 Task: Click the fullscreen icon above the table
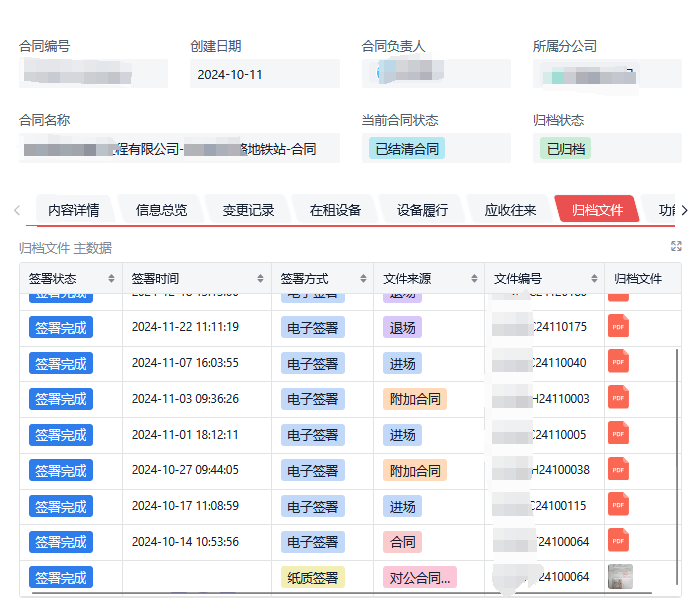click(x=676, y=246)
